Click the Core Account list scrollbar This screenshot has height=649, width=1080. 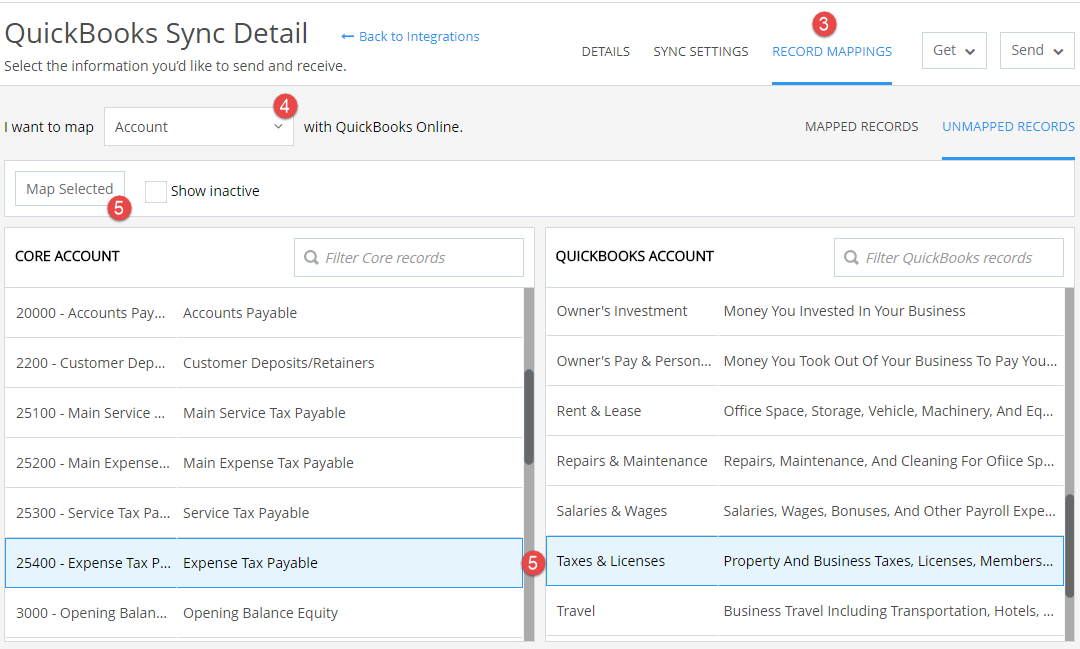click(529, 417)
